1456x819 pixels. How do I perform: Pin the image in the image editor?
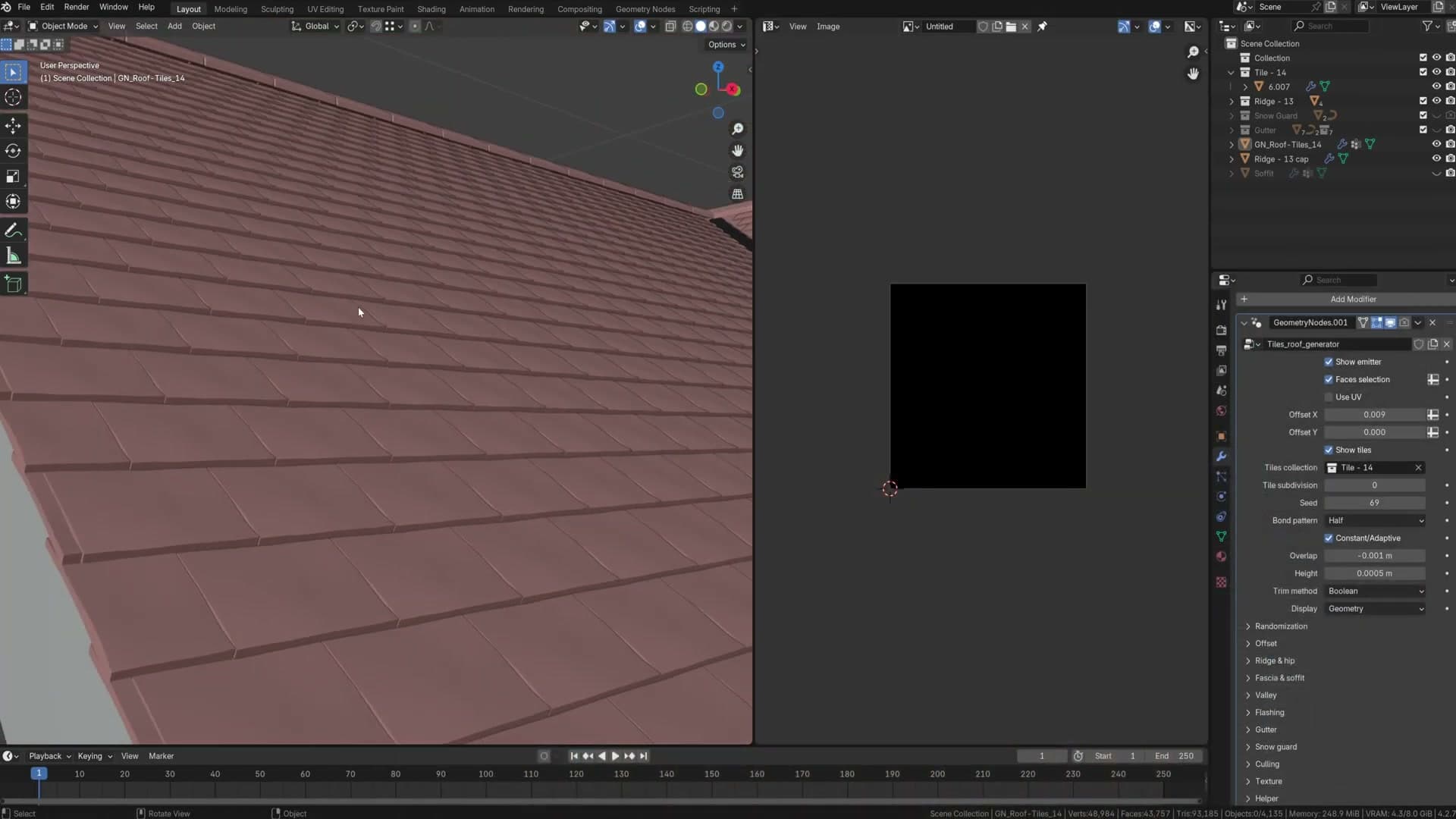point(1042,27)
